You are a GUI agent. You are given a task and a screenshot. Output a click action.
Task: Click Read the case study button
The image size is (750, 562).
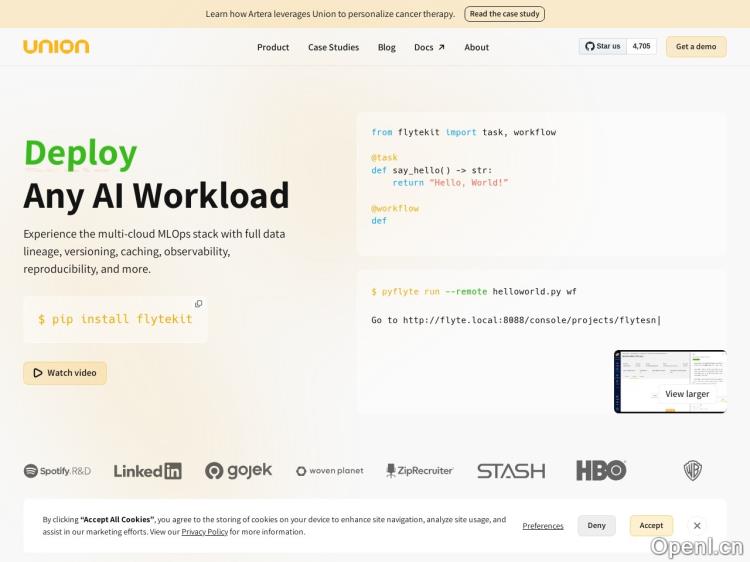tap(504, 14)
